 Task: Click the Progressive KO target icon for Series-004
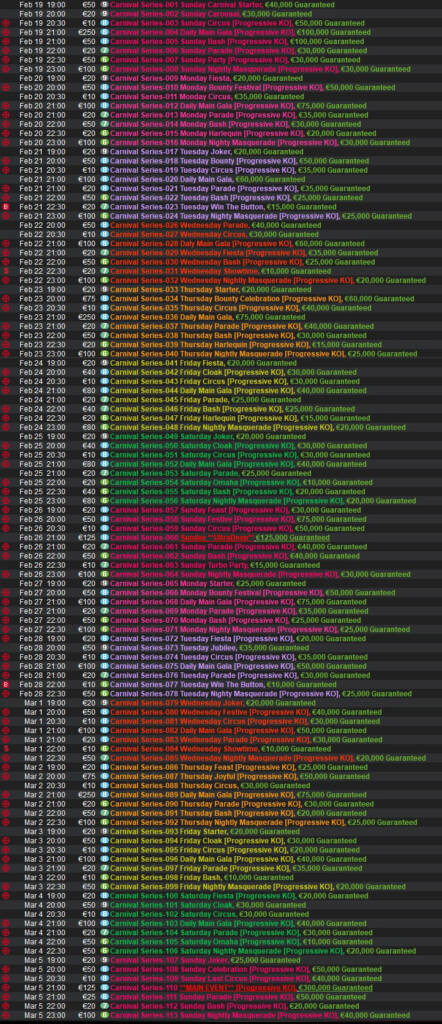6,32
